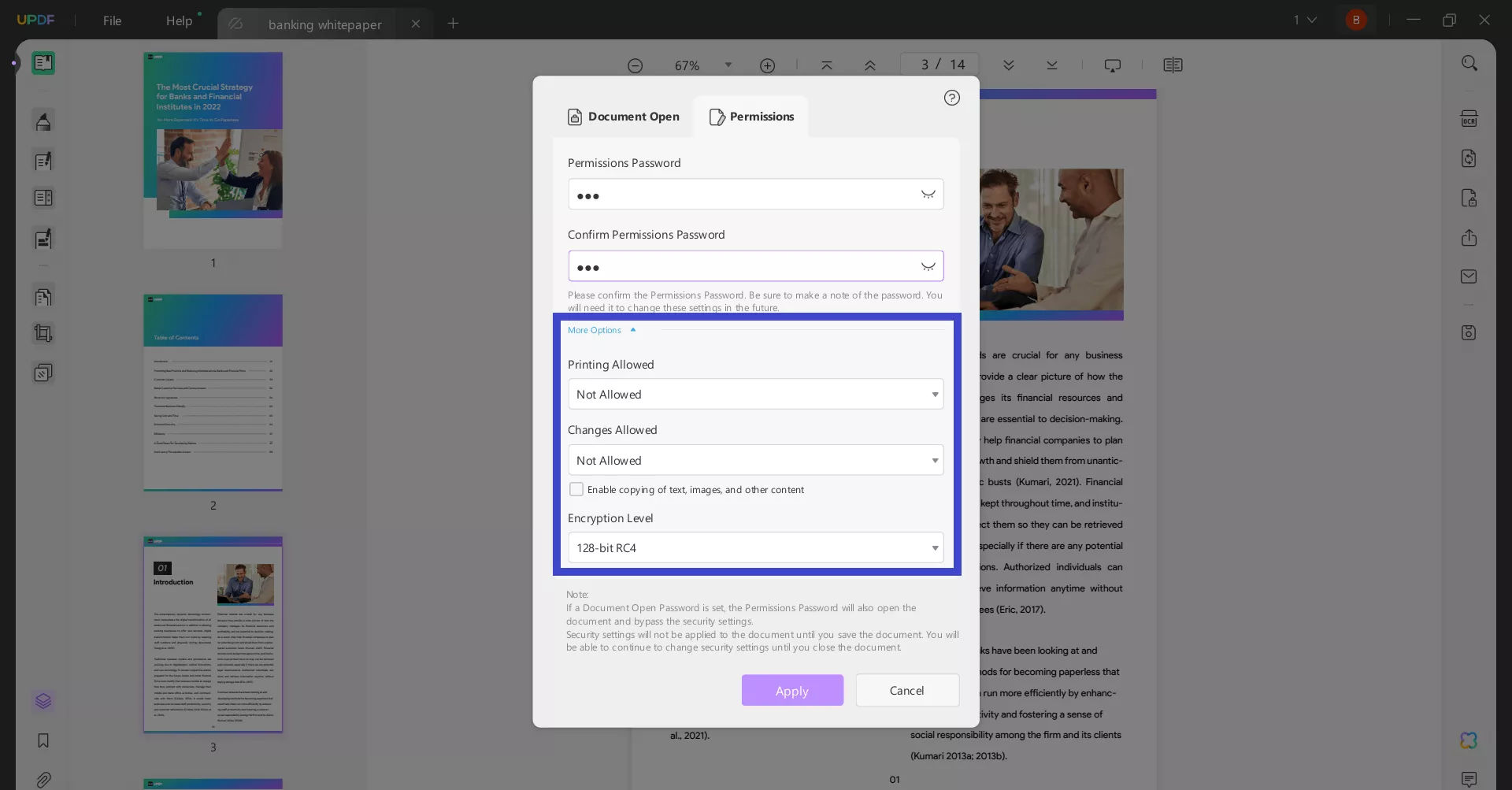
Task: Open the UPDF AI assistant icon
Action: pos(1469,740)
